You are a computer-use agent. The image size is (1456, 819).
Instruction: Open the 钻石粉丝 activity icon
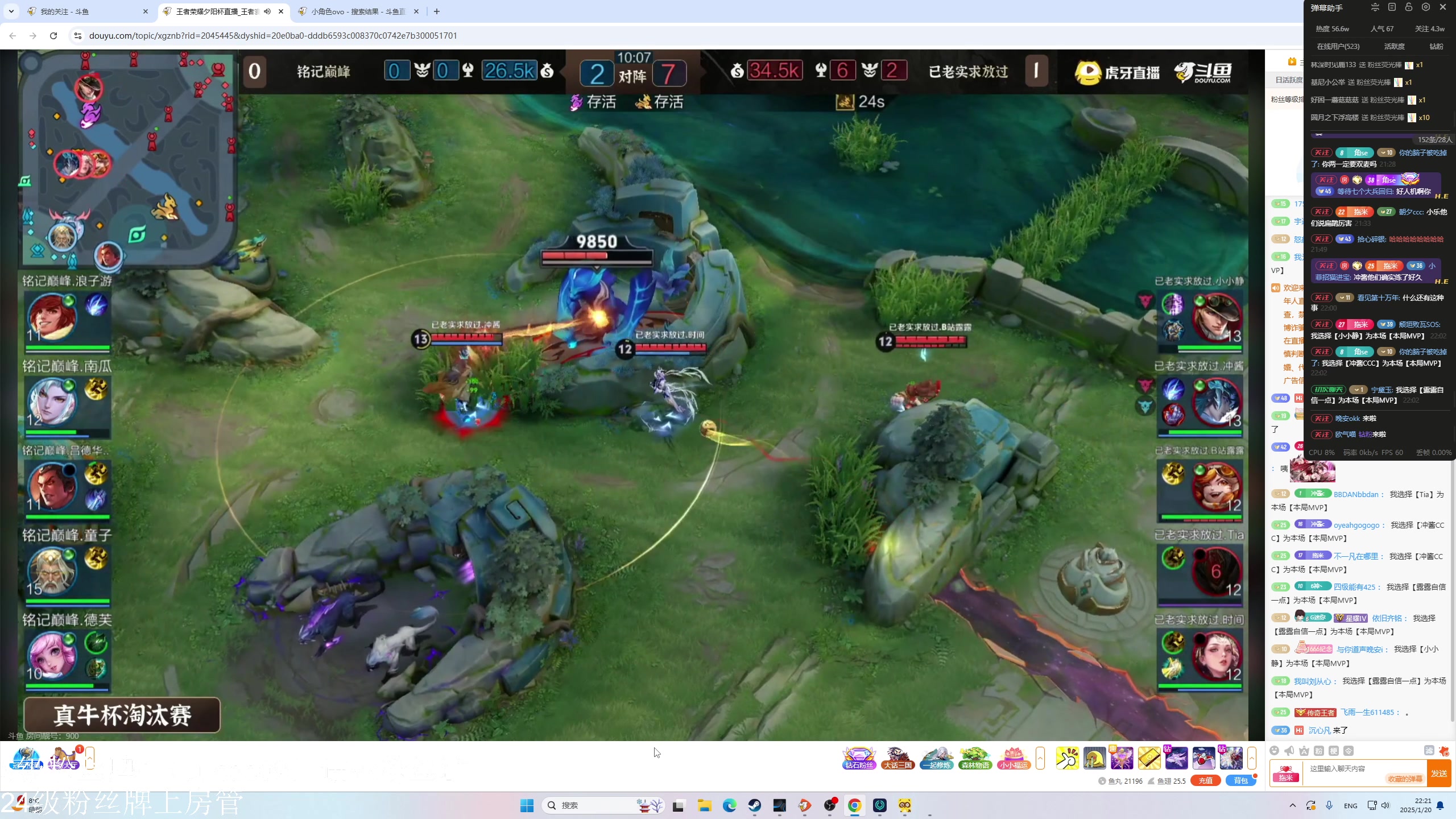click(859, 758)
